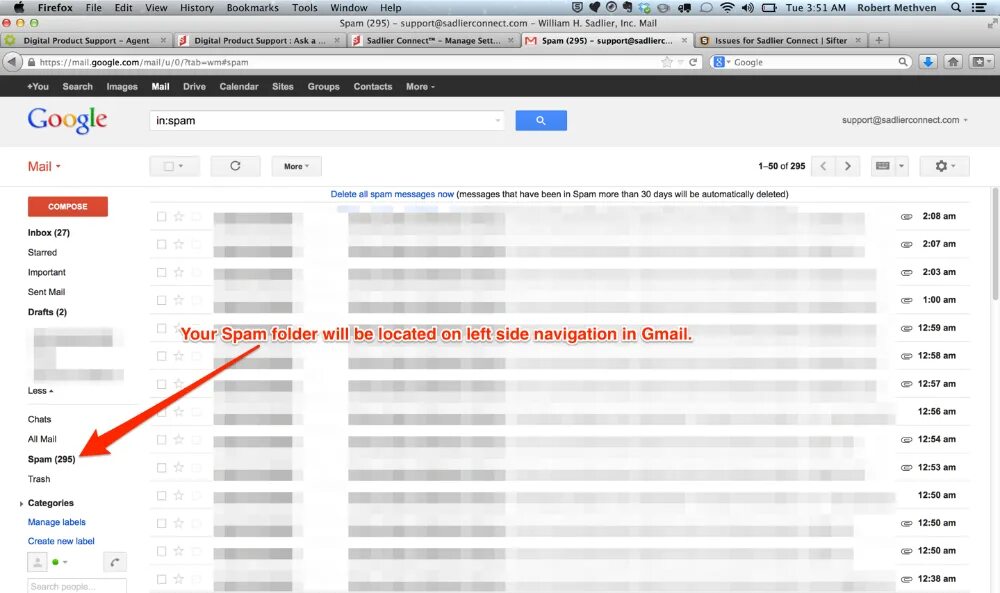Star the 12:53 am message
Image resolution: width=1000 pixels, height=593 pixels.
179,467
